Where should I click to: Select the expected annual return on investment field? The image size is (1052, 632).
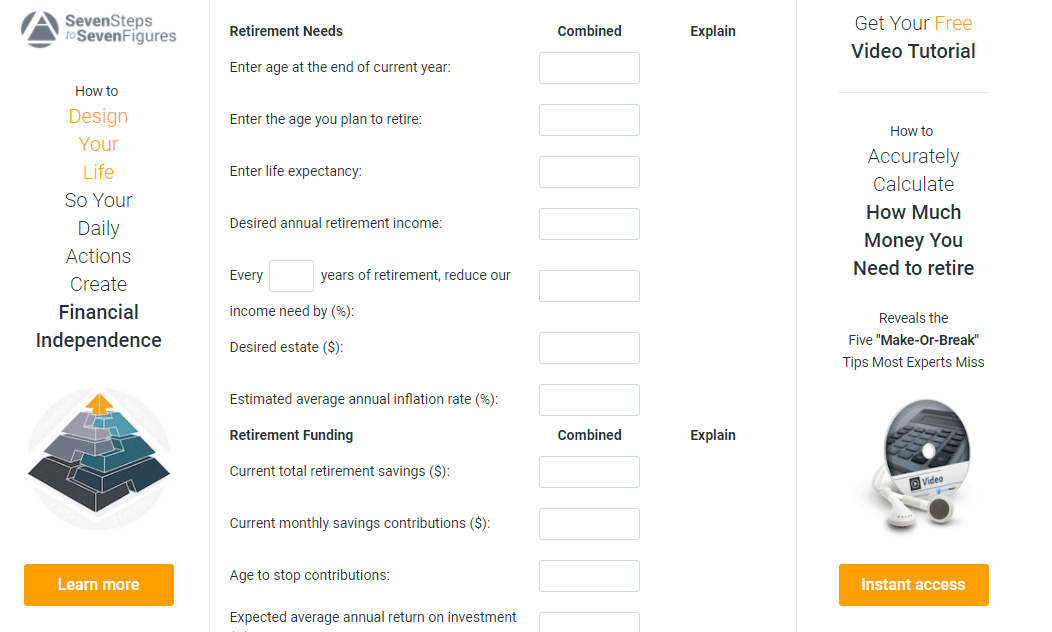[x=589, y=622]
